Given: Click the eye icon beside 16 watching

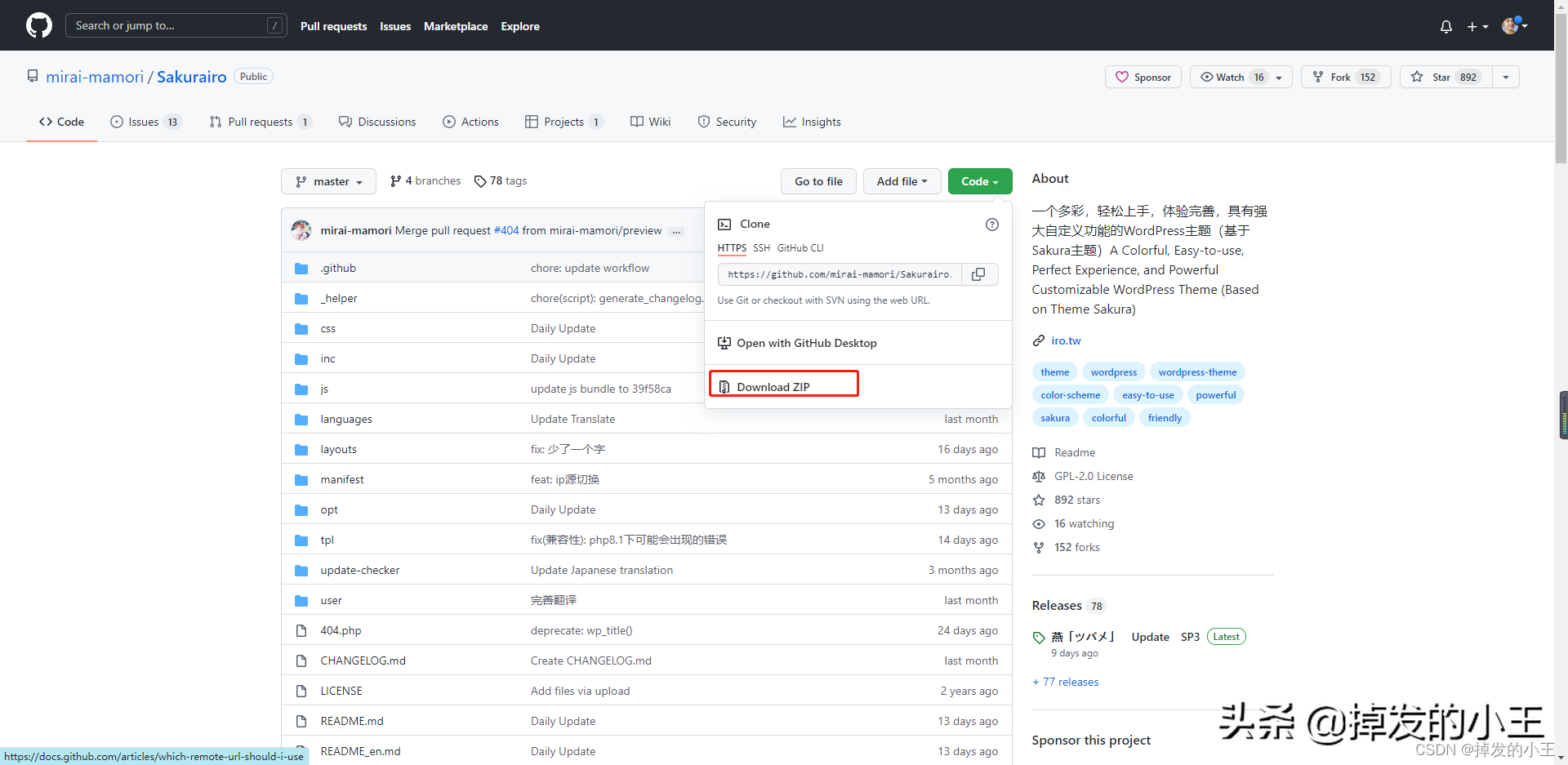Looking at the screenshot, I should pos(1039,524).
